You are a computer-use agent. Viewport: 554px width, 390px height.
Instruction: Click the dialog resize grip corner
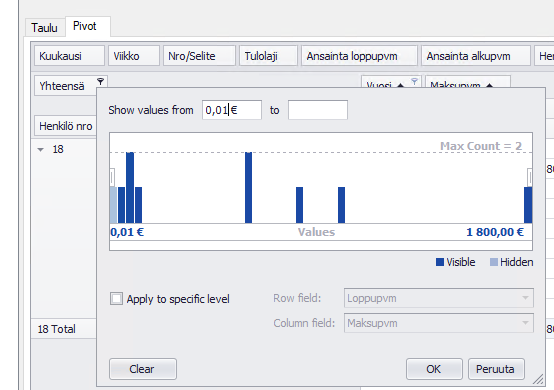pos(538,379)
